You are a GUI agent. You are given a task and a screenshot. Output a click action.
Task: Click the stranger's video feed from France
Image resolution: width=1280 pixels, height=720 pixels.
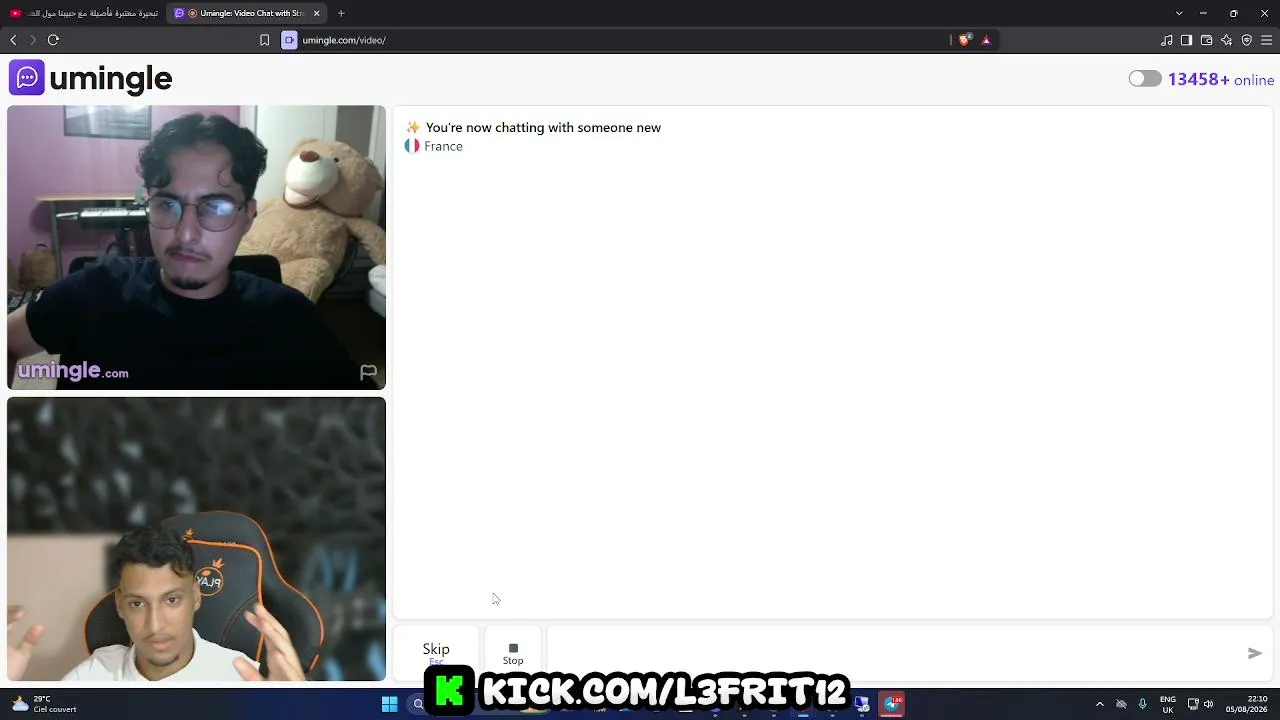[196, 247]
